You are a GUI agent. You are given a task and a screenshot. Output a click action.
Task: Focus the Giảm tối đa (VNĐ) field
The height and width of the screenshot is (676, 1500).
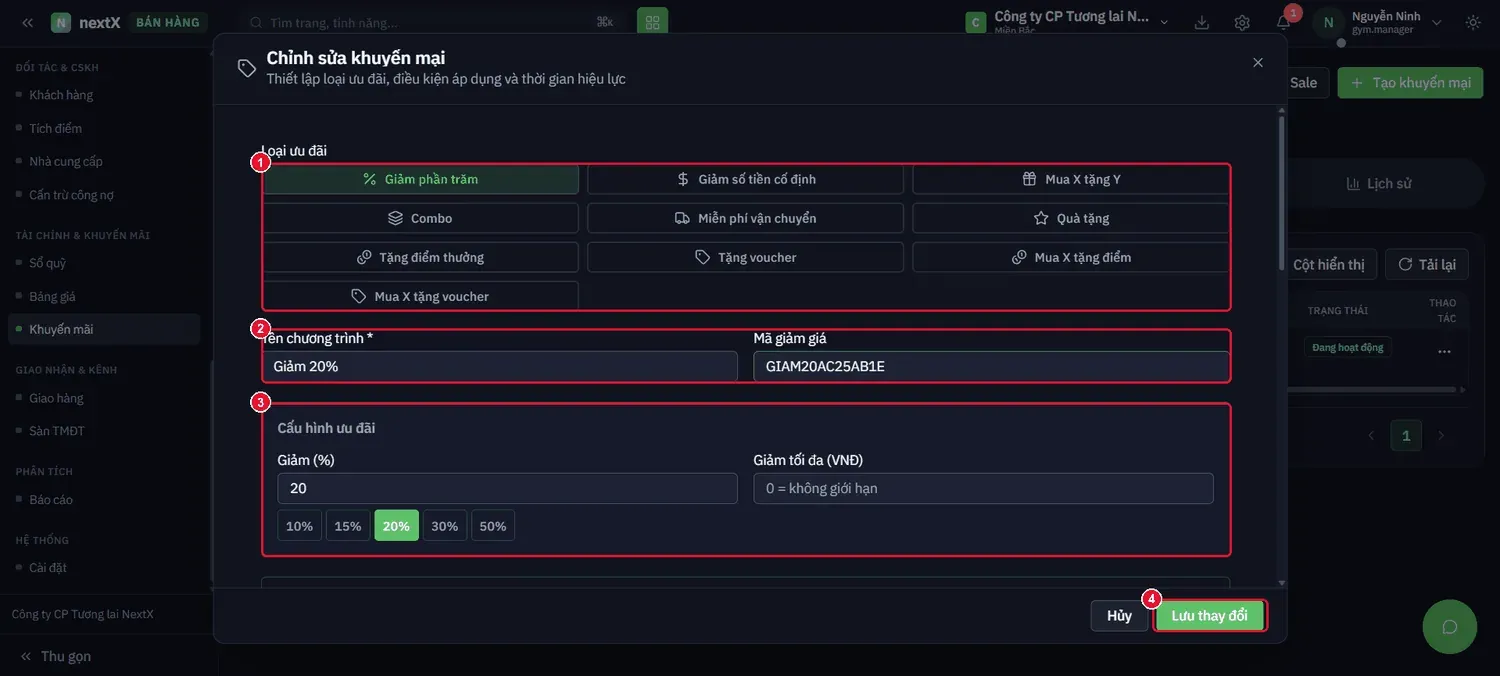(x=983, y=488)
